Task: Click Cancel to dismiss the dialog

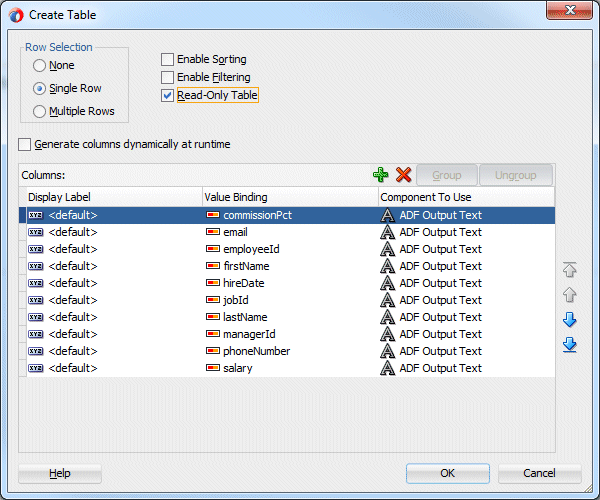Action: point(539,474)
